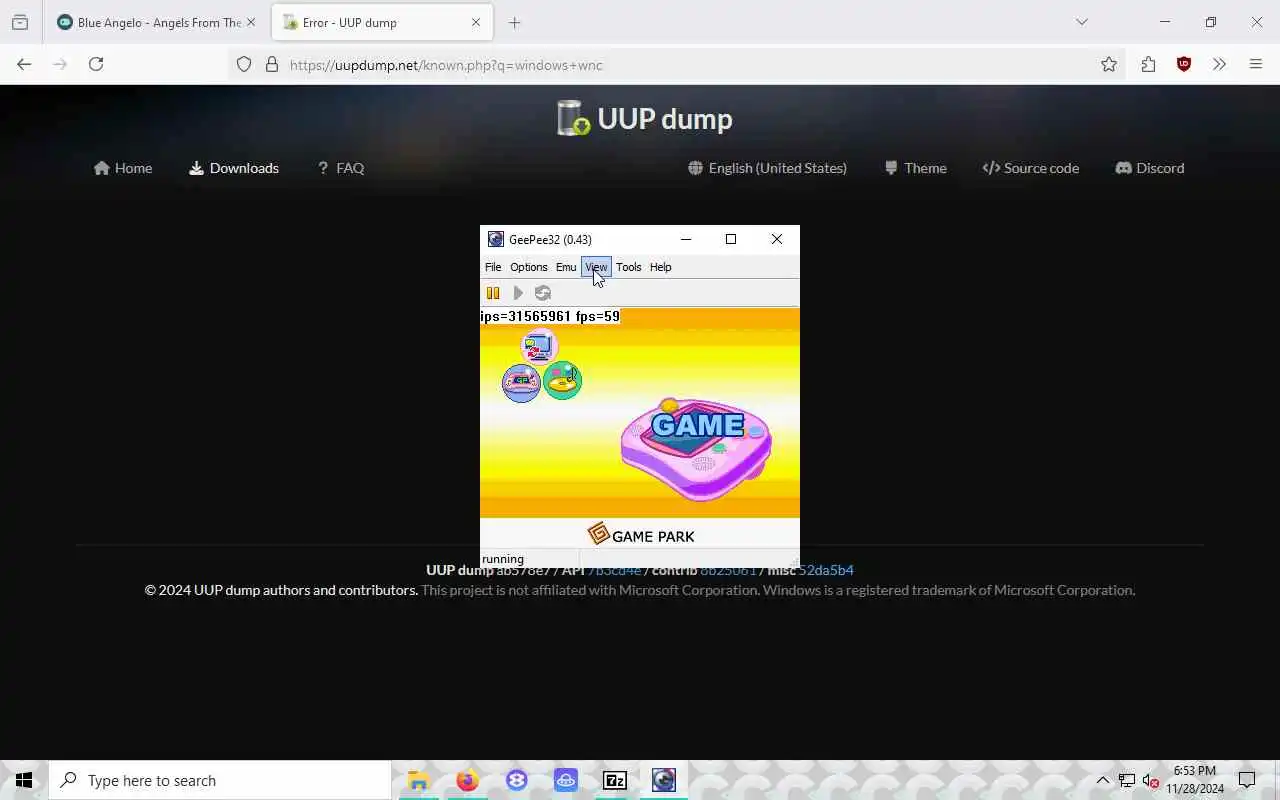Click the GAME PARK logo
Screen dimensions: 1280x800
(641, 534)
